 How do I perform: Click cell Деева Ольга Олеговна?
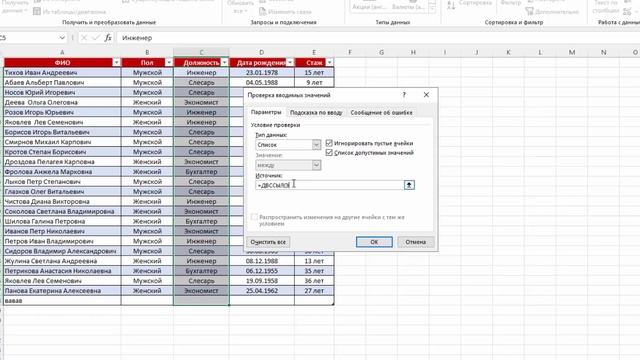click(62, 102)
